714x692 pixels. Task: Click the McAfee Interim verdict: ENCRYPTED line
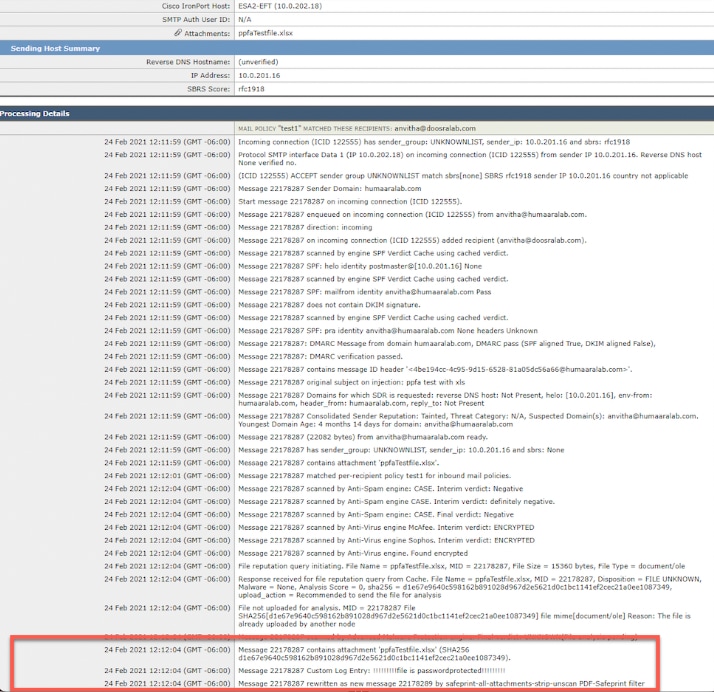386,528
